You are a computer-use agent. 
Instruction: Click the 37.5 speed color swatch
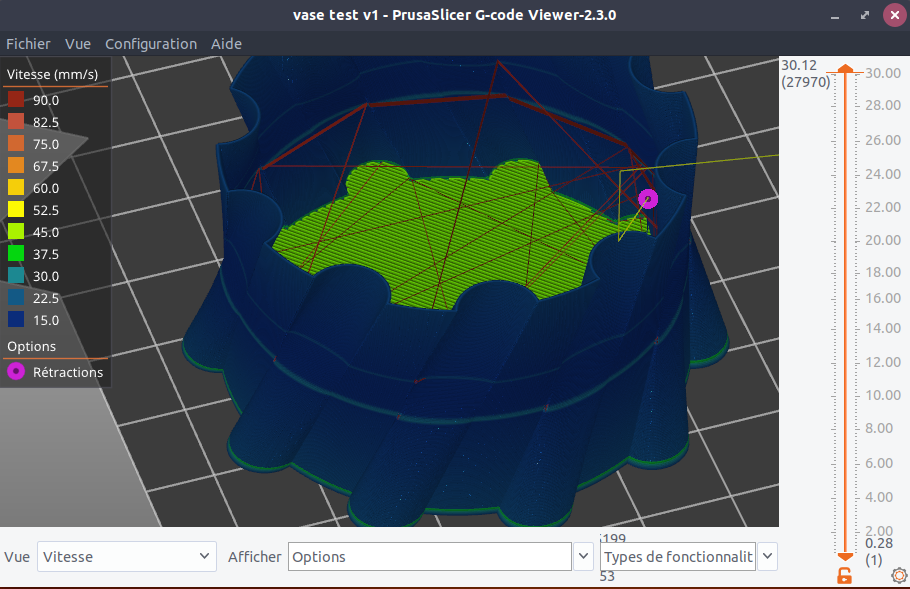(x=16, y=254)
